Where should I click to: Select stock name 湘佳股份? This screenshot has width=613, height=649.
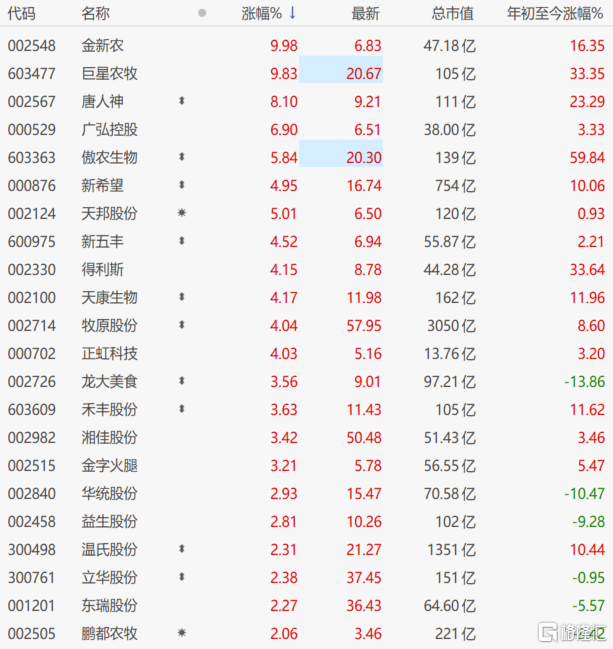(x=110, y=438)
